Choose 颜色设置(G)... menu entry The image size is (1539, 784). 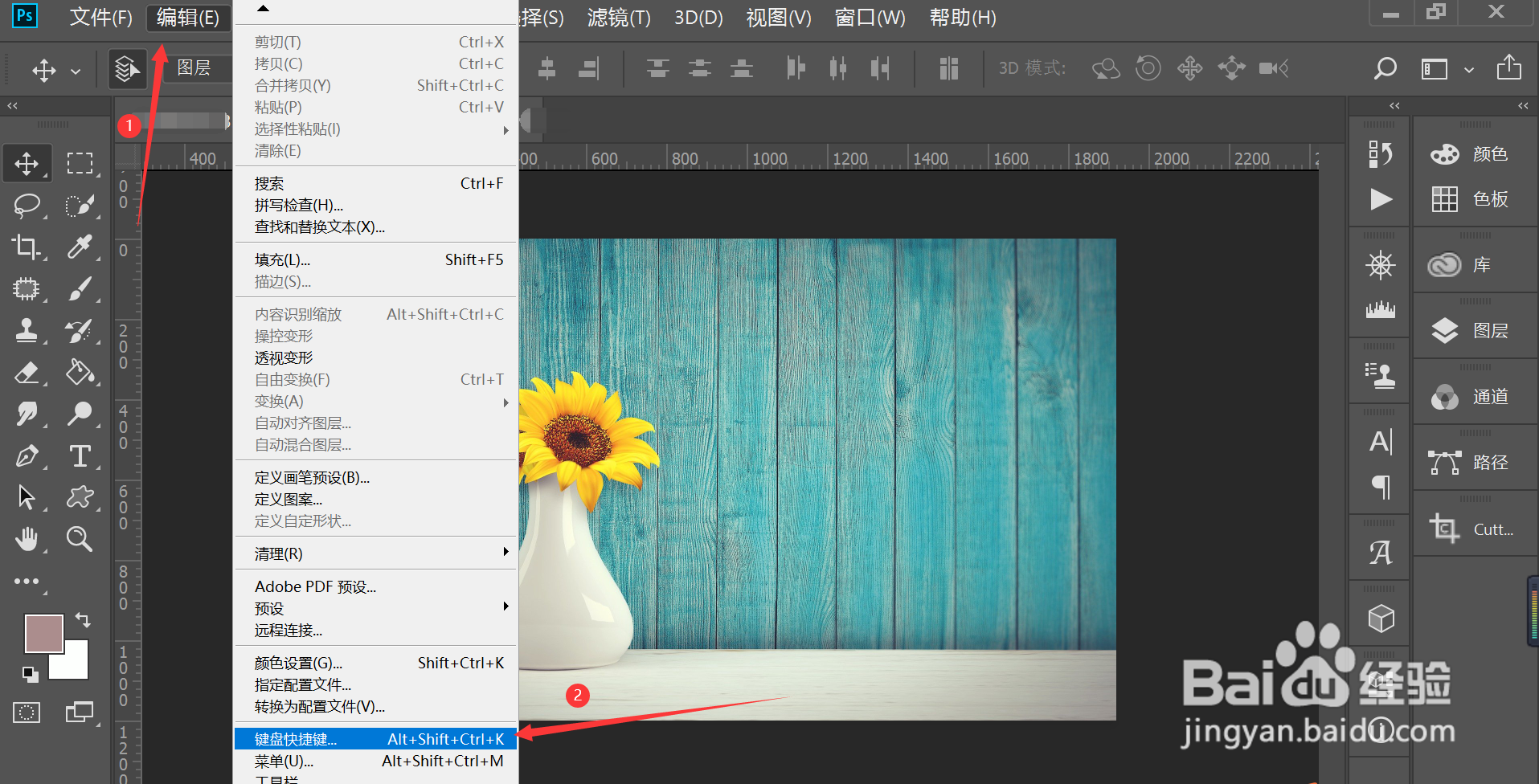[375, 663]
